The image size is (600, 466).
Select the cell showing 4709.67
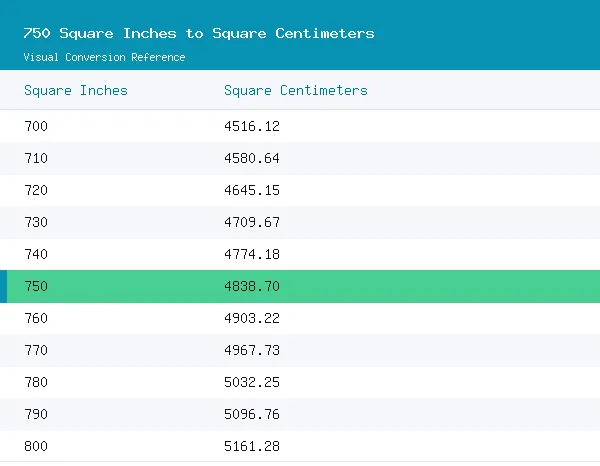[252, 222]
